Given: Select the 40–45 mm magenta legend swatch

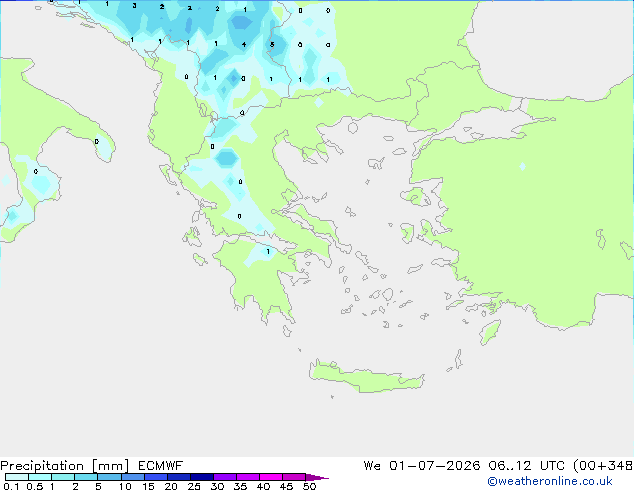Looking at the screenshot, I should point(271,477).
